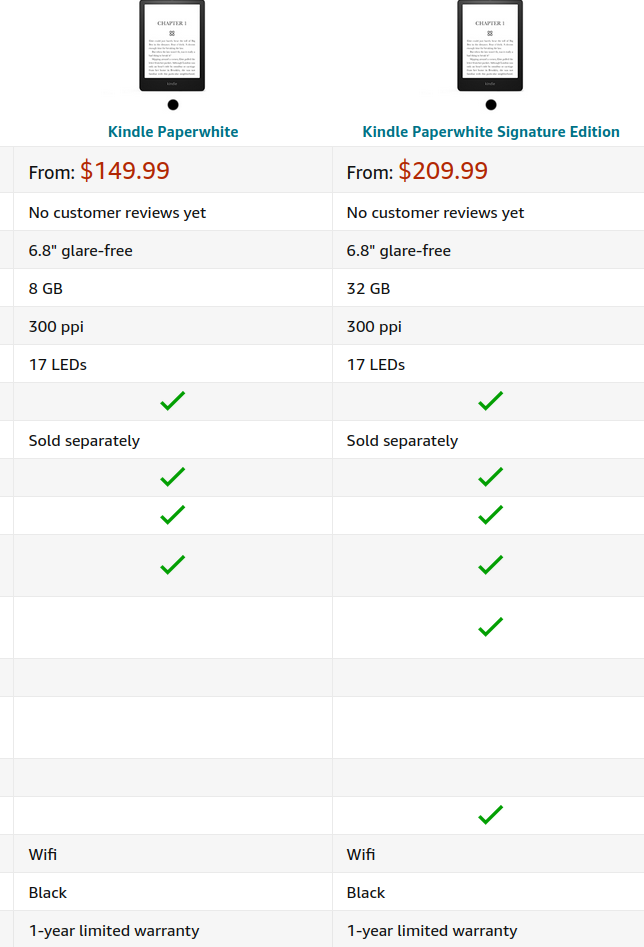Click the Paperwhite Signature Edition device image
644x947 pixels.
pos(490,46)
